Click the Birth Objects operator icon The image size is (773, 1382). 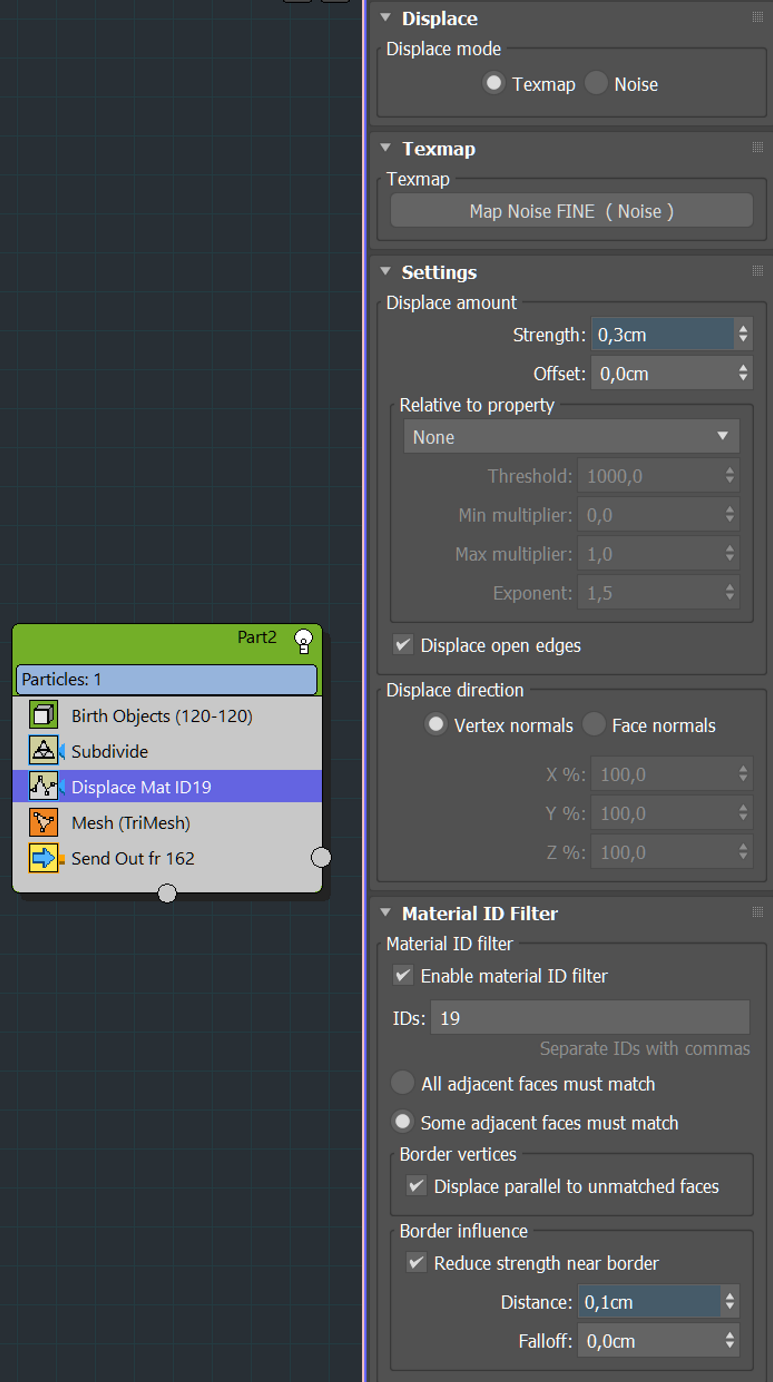coord(43,715)
